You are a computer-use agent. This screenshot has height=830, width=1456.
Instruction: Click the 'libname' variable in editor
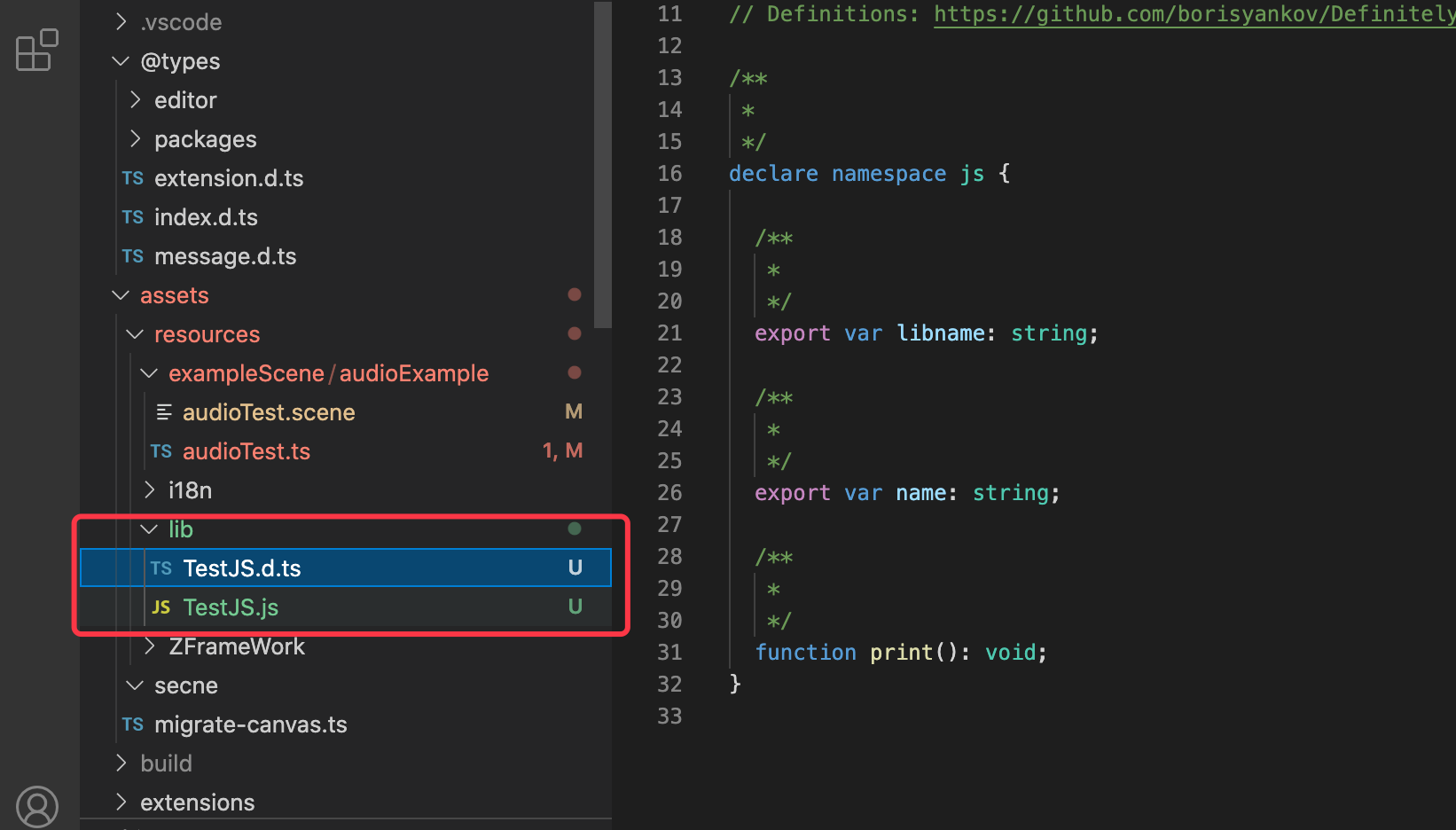[940, 333]
